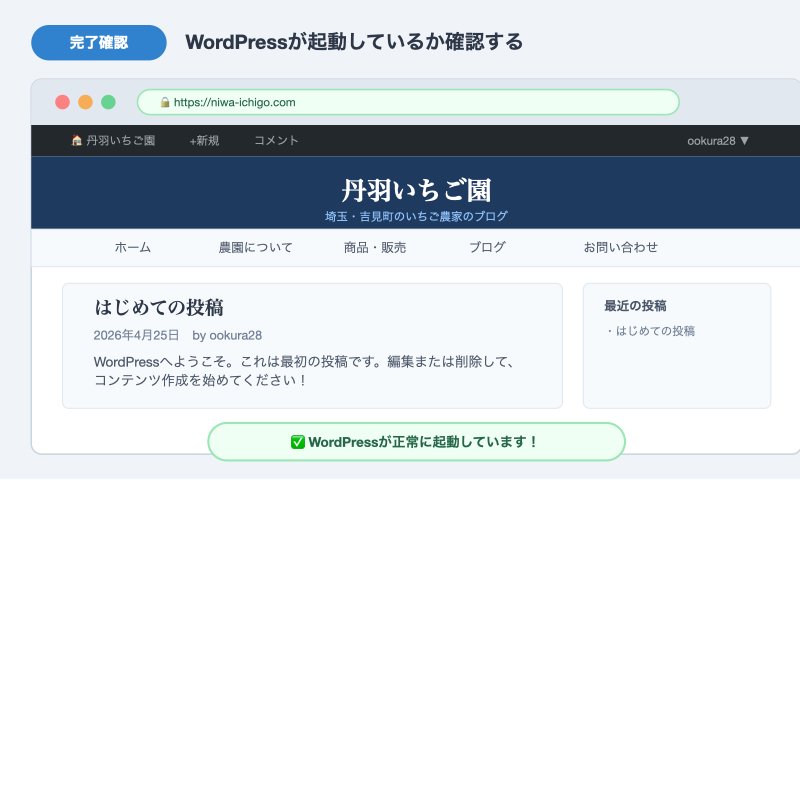Image resolution: width=800 pixels, height=800 pixels.
Task: Open the お問い合わせ page
Action: (620, 247)
